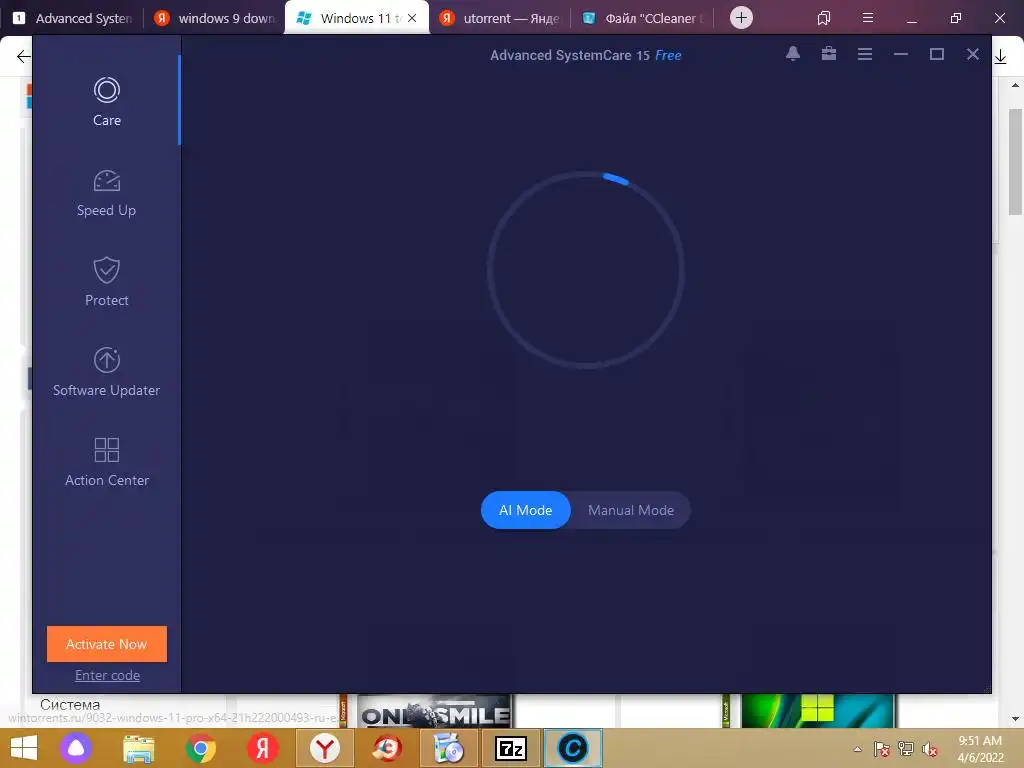
Task: Open a new browser tab
Action: click(x=741, y=18)
